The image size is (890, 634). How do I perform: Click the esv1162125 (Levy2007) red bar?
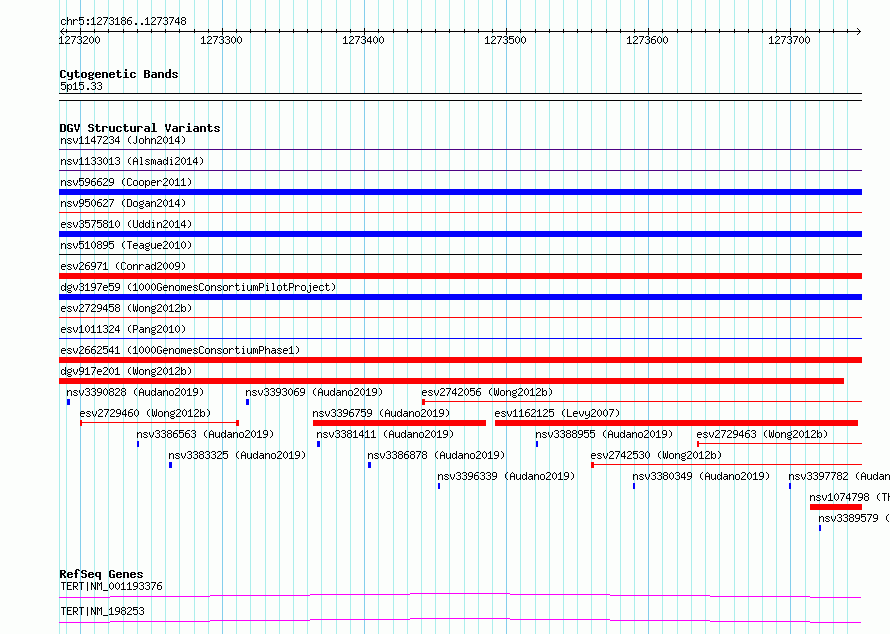[676, 423]
